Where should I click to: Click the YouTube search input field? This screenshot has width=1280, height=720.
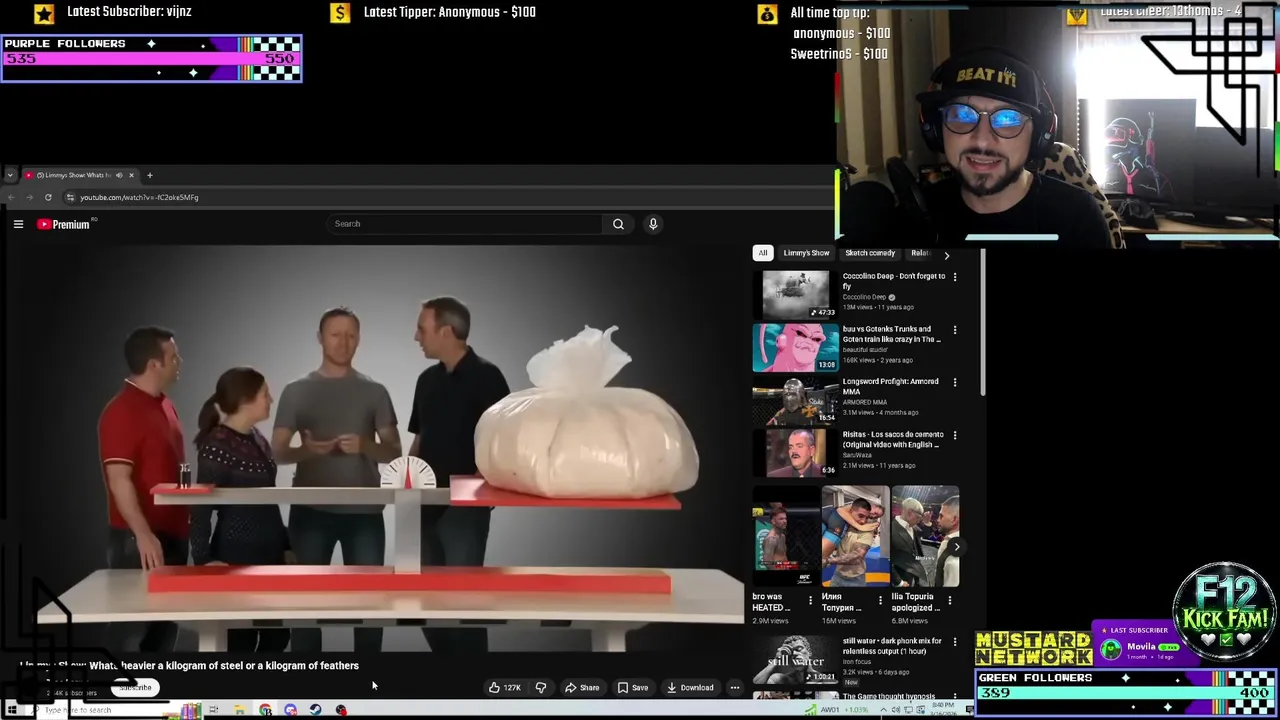pos(465,224)
